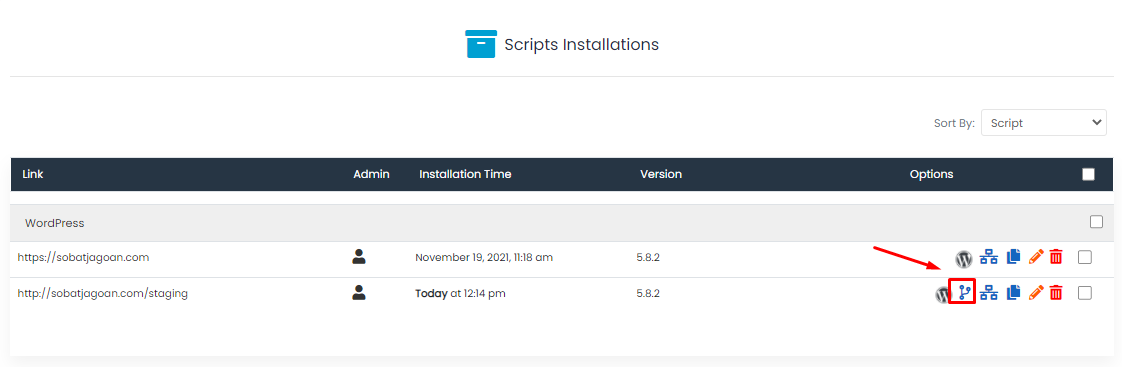
Task: Tick the select-all checkbox in the table header
Action: [x=1088, y=175]
